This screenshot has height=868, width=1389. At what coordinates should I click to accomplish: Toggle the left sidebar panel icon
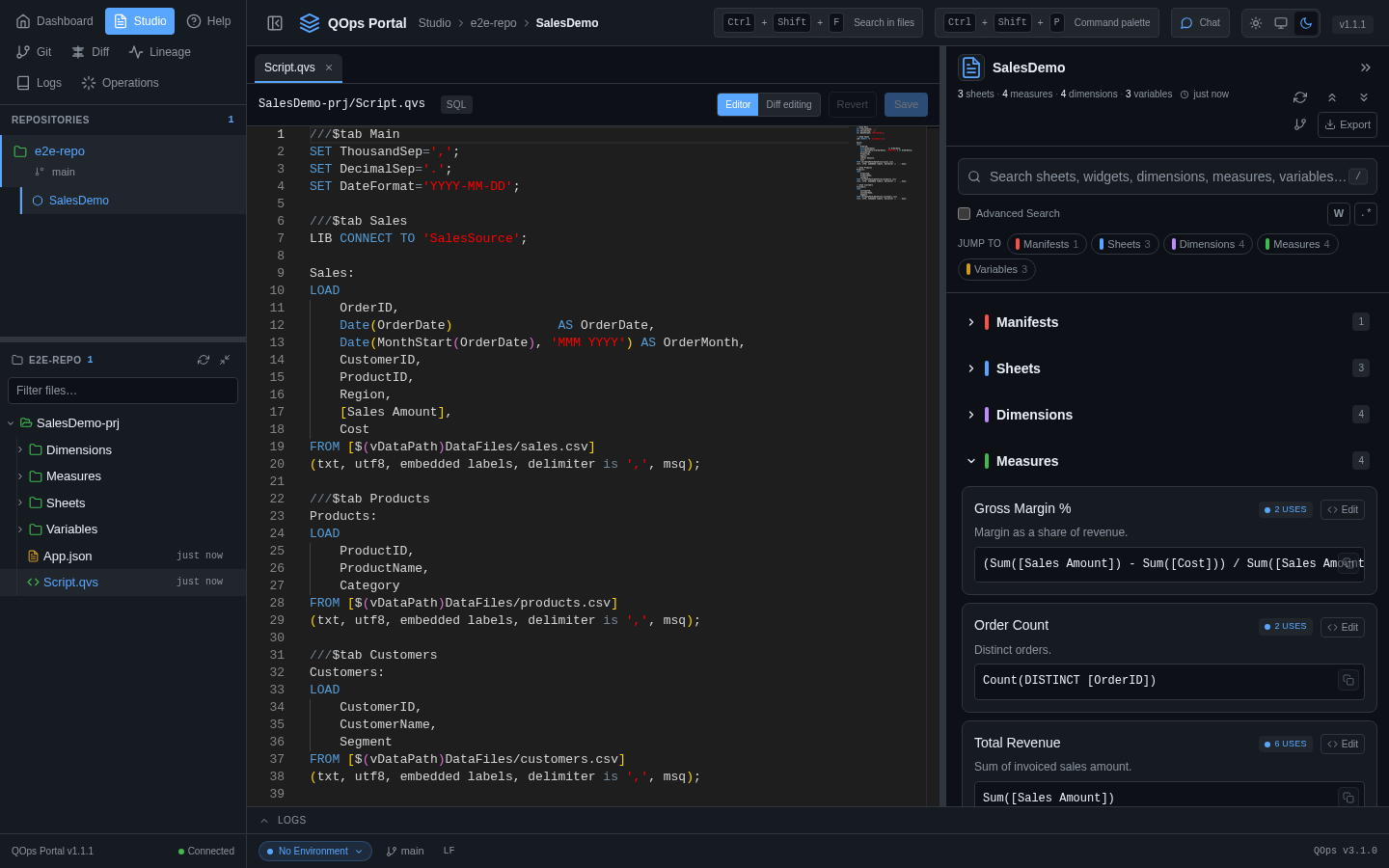tap(275, 23)
